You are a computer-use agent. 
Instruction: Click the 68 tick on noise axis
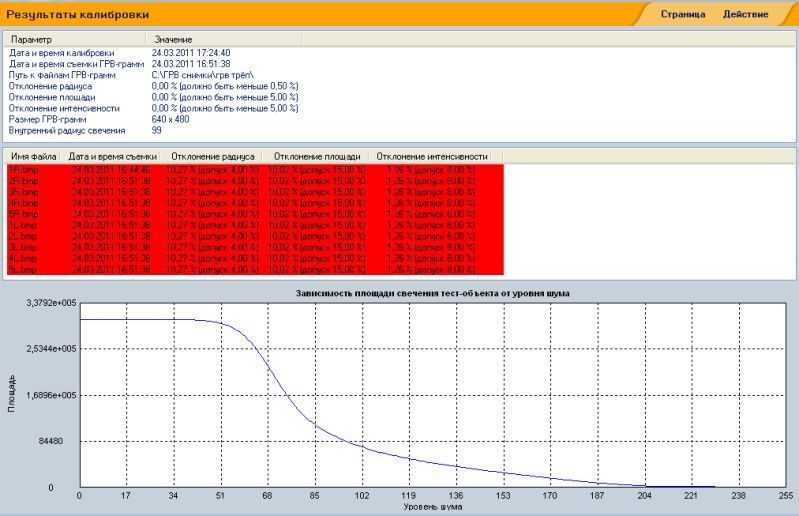(267, 496)
